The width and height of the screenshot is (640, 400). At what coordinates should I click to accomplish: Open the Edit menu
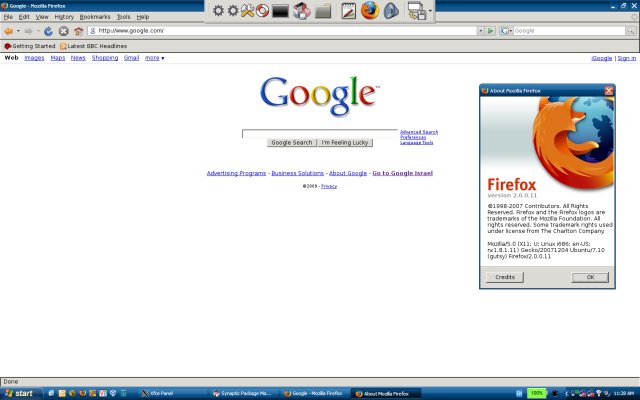pyautogui.click(x=24, y=17)
